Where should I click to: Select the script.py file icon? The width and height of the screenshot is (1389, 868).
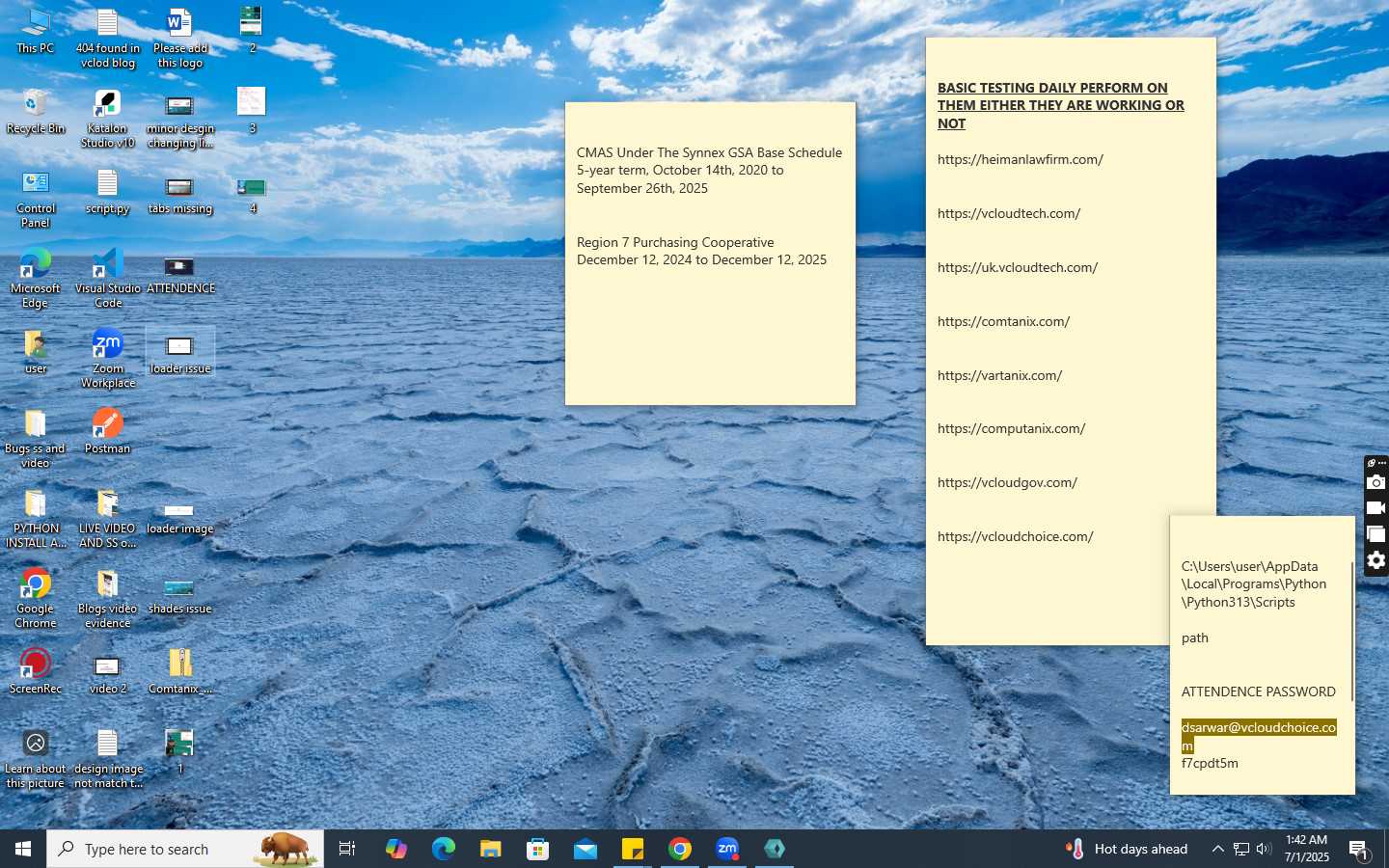click(108, 192)
